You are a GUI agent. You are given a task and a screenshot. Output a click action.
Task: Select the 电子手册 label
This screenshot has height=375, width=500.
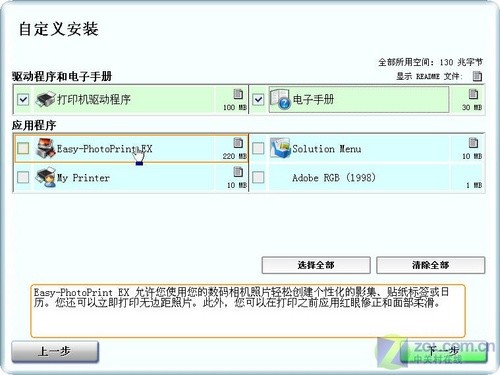pos(313,99)
